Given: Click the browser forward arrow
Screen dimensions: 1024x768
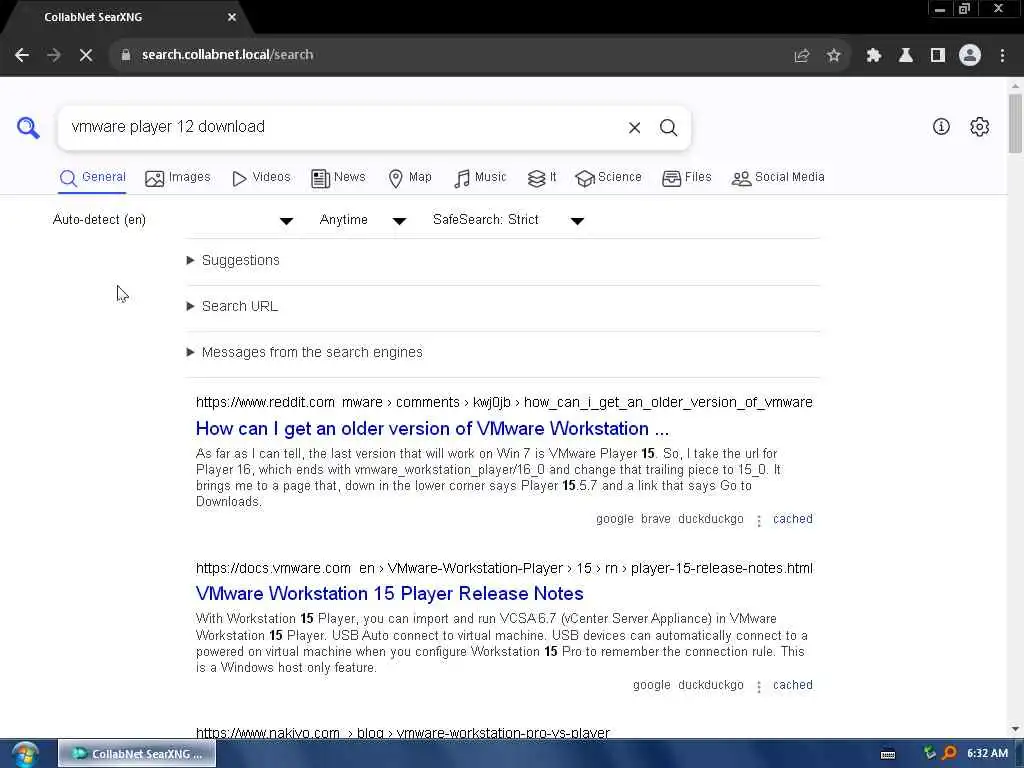Looking at the screenshot, I should click(54, 55).
